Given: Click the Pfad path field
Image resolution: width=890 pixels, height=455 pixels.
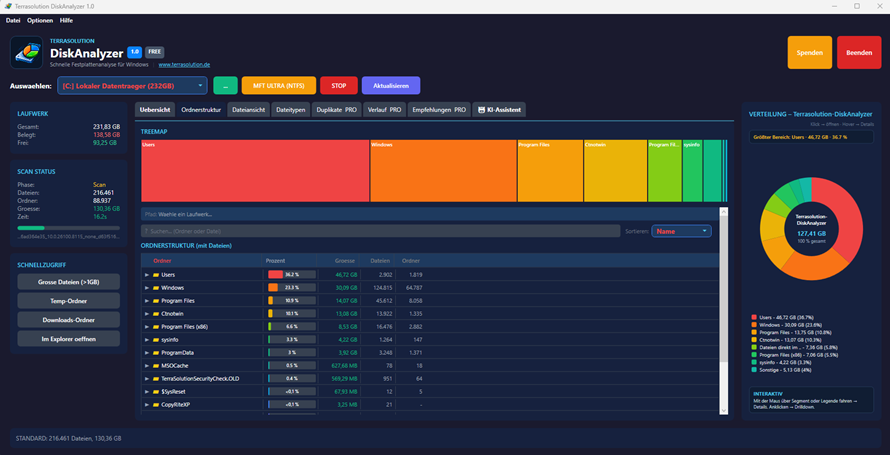Looking at the screenshot, I should tap(430, 214).
